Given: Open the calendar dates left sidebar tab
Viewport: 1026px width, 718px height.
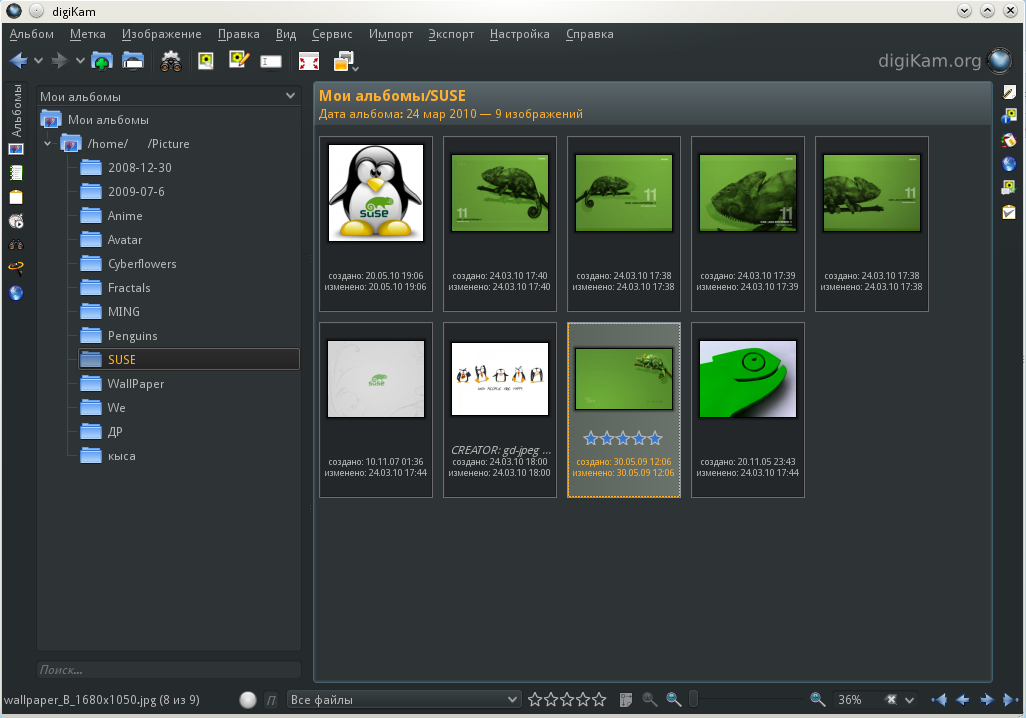Looking at the screenshot, I should pyautogui.click(x=16, y=173).
